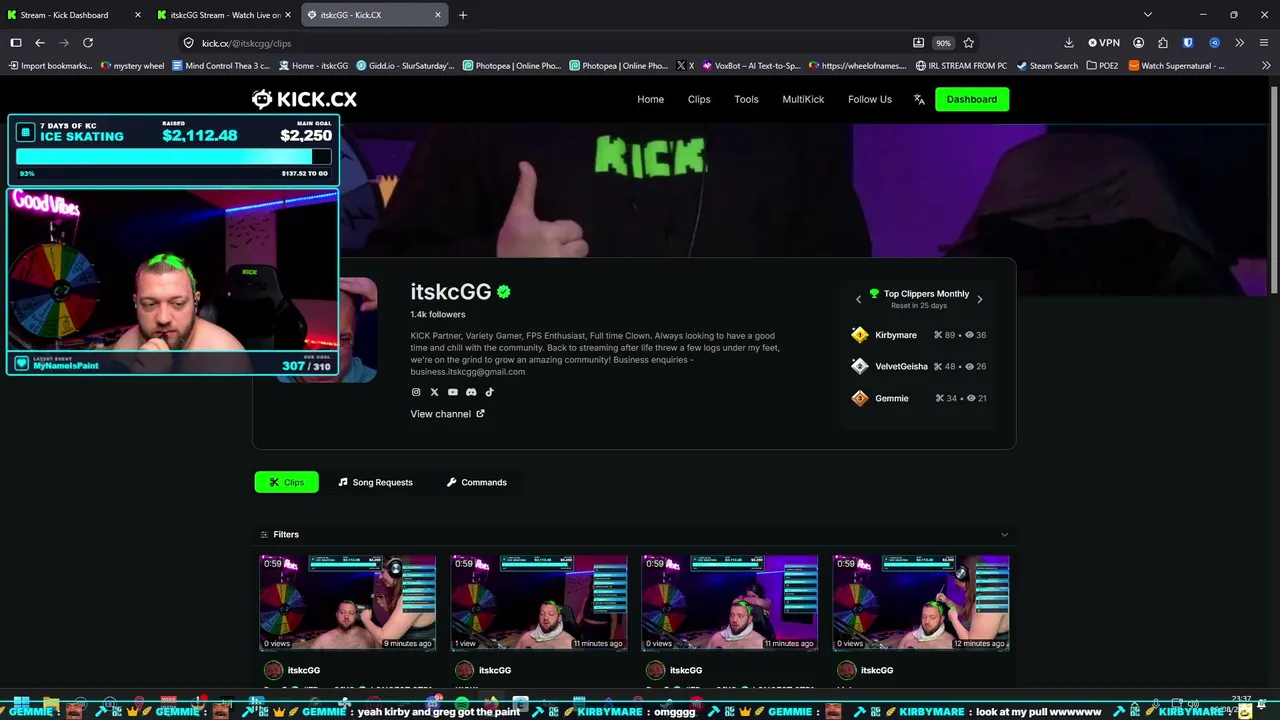
Task: Click the page vertical scrollbar thumb
Action: [x=1274, y=190]
